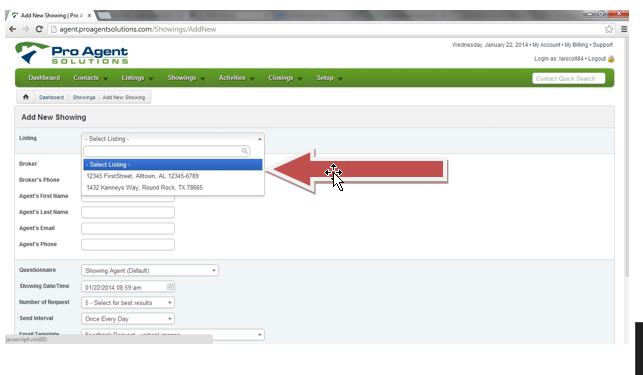This screenshot has width=643, height=375.
Task: Click Dashboard in the breadcrumb
Action: [x=51, y=97]
